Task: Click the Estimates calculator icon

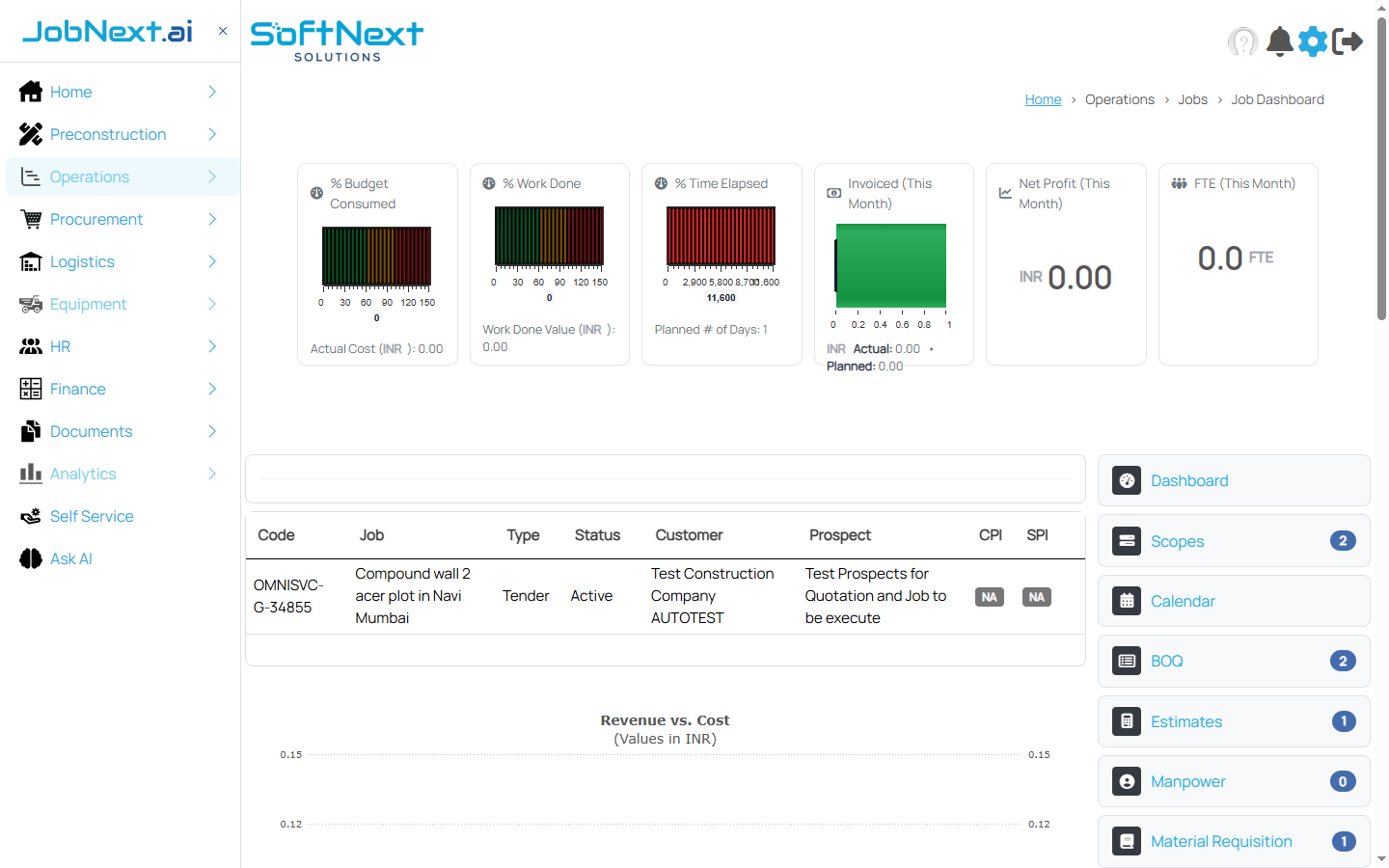Action: (1126, 721)
